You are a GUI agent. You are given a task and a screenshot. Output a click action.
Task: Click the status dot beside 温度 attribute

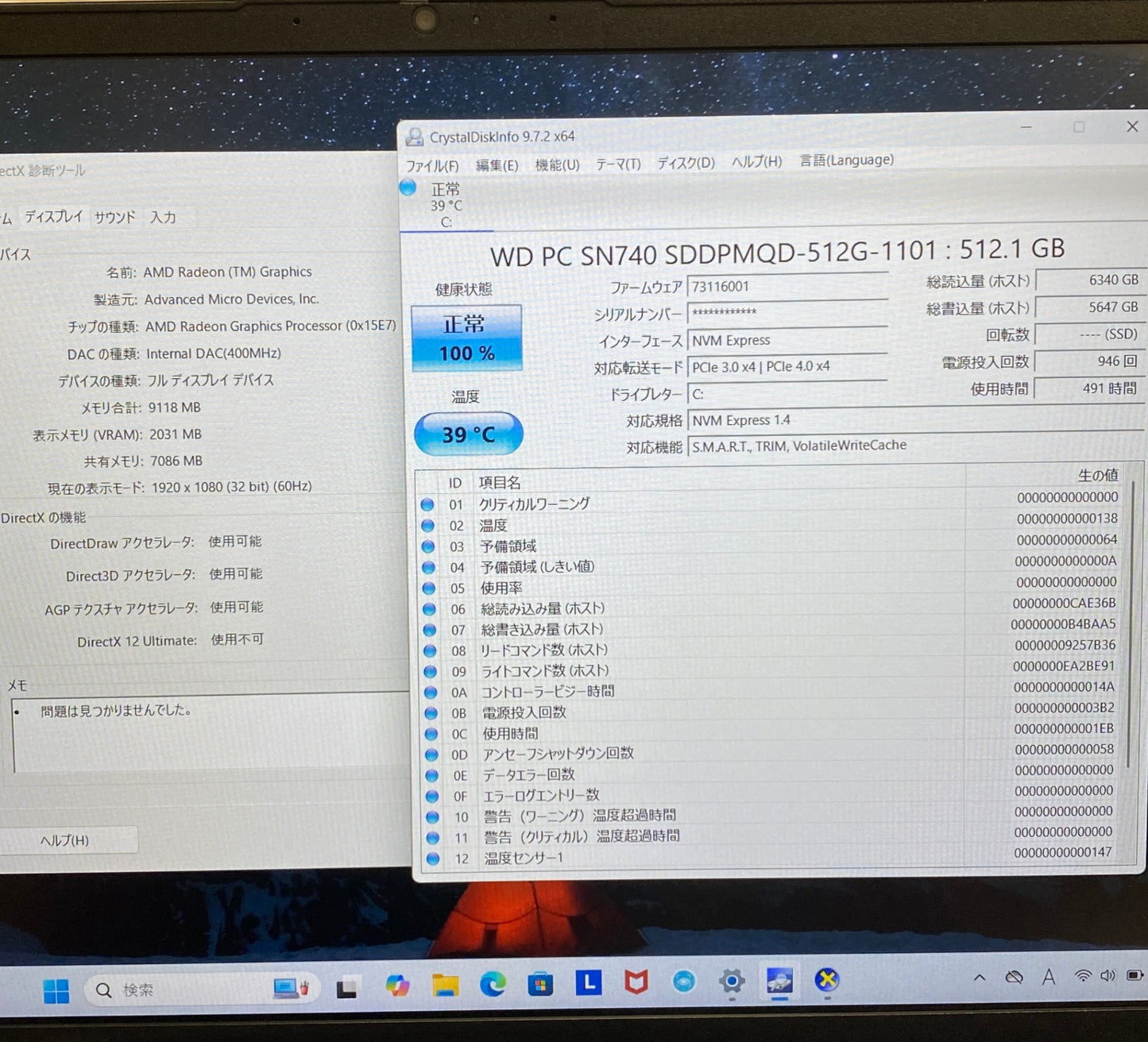click(x=429, y=526)
